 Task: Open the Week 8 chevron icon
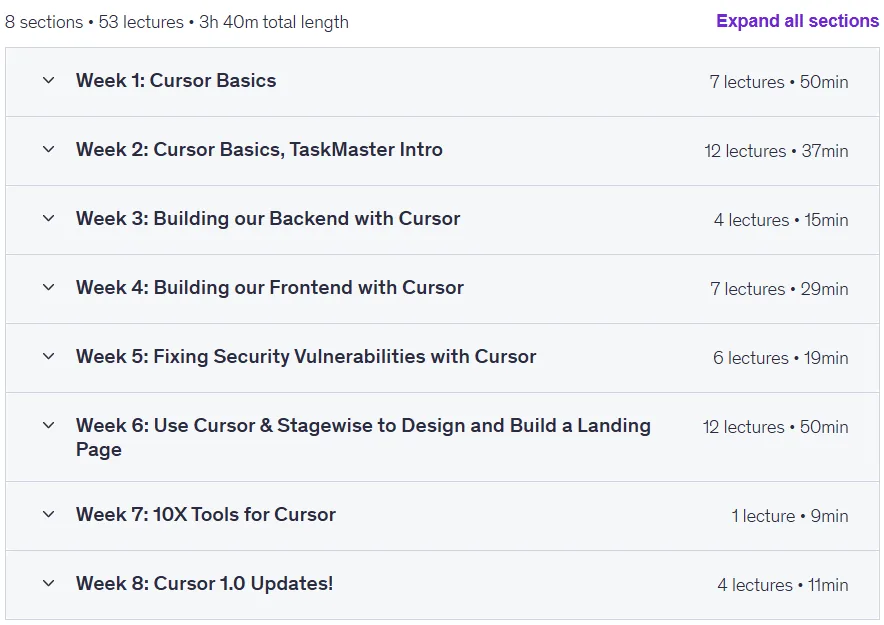(48, 583)
